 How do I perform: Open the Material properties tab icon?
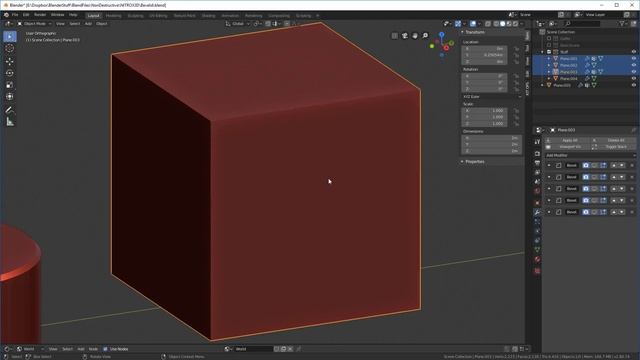click(537, 259)
